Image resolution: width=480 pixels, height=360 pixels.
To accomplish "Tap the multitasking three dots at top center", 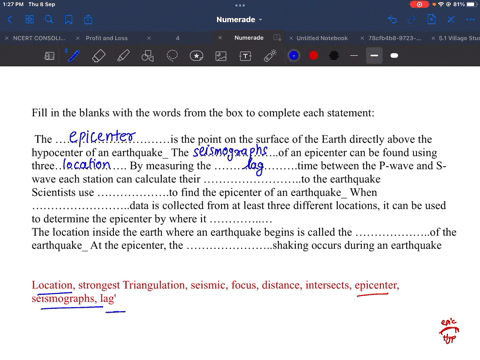I will coord(240,5).
